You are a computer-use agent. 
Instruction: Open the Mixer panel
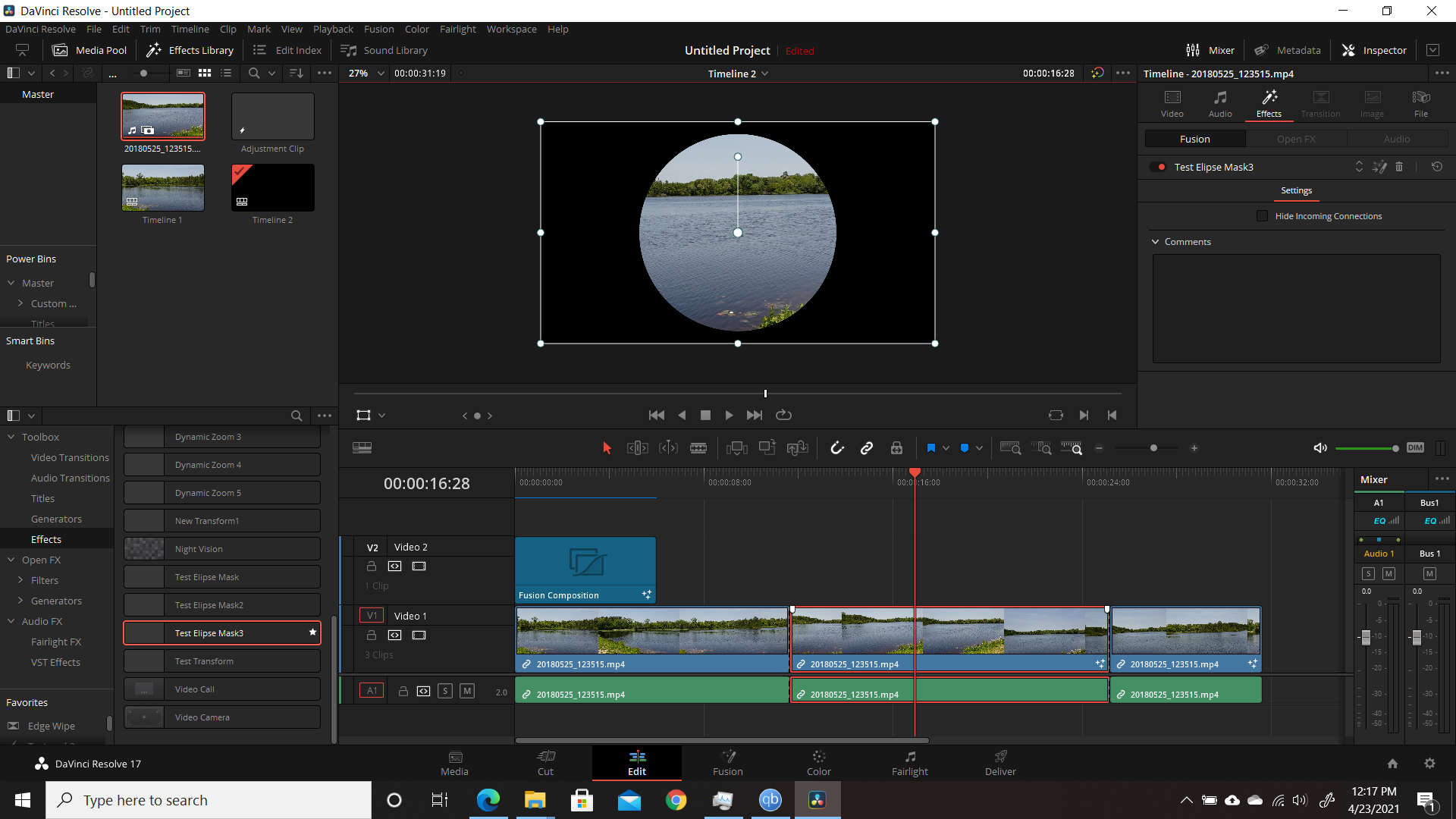coord(1210,50)
